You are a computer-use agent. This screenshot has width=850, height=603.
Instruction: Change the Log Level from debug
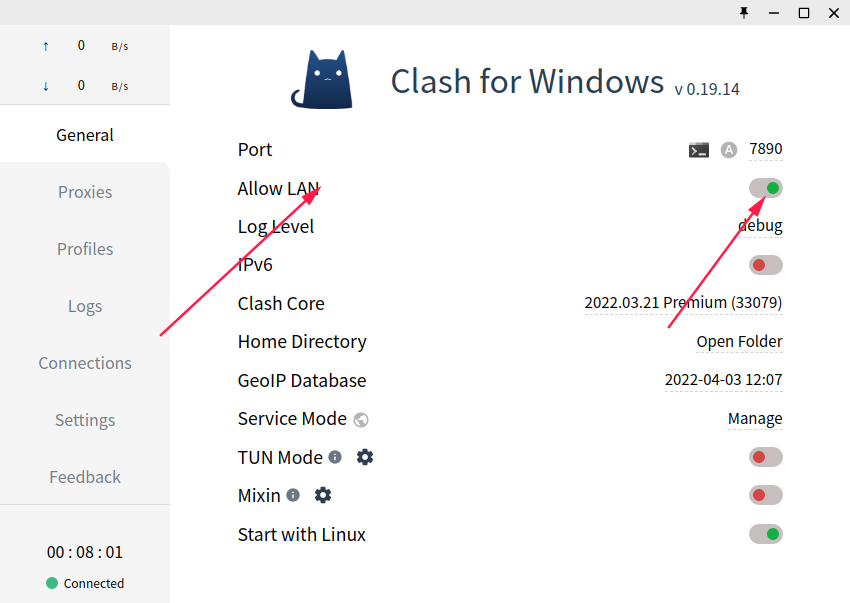click(759, 225)
